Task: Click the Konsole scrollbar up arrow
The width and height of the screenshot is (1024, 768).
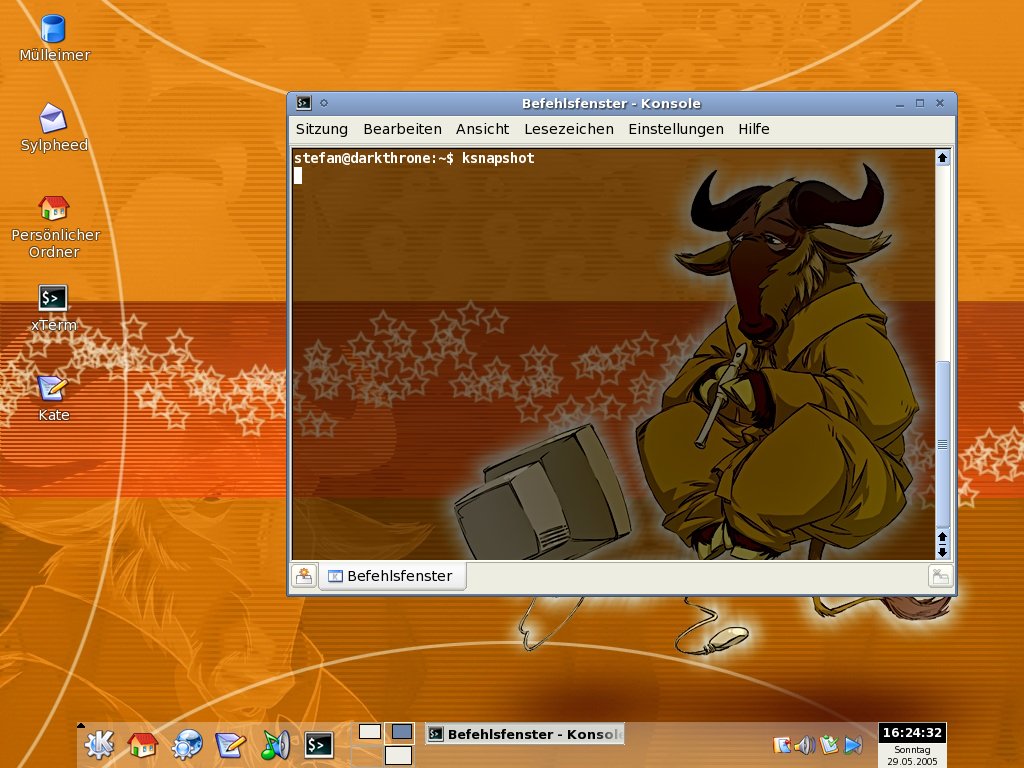Action: [942, 157]
